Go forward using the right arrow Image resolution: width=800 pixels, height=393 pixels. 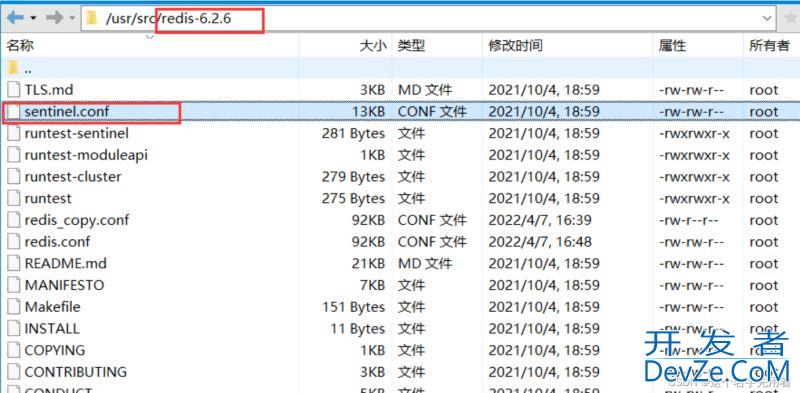point(54,18)
